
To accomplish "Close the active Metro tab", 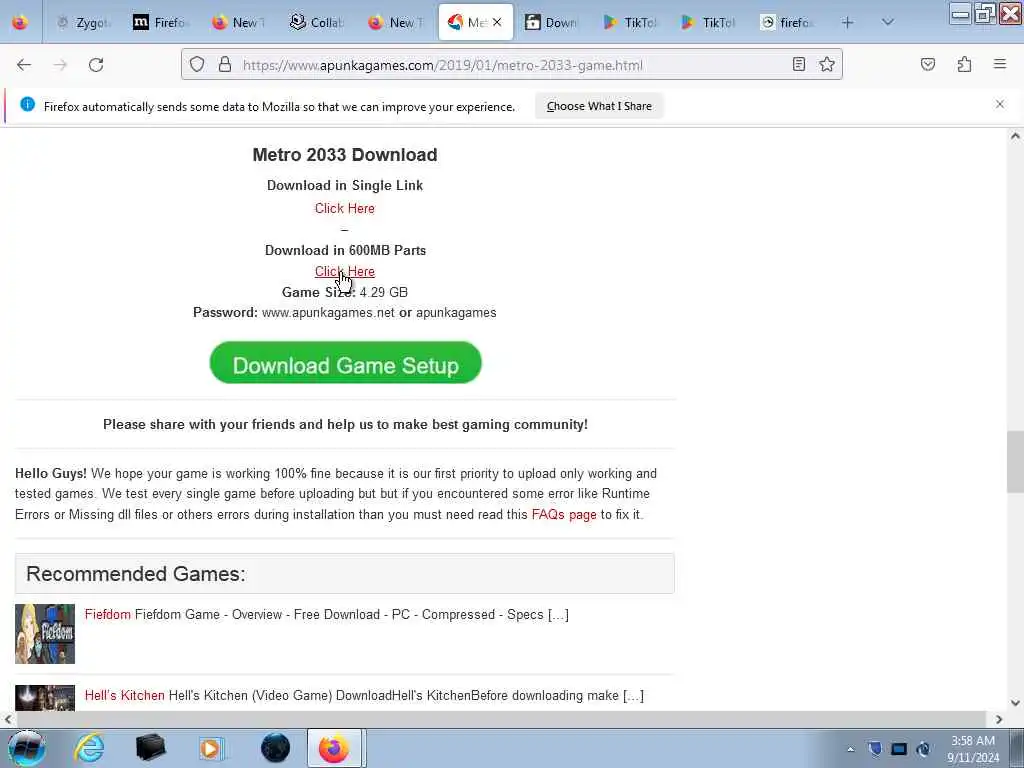I will 497,22.
